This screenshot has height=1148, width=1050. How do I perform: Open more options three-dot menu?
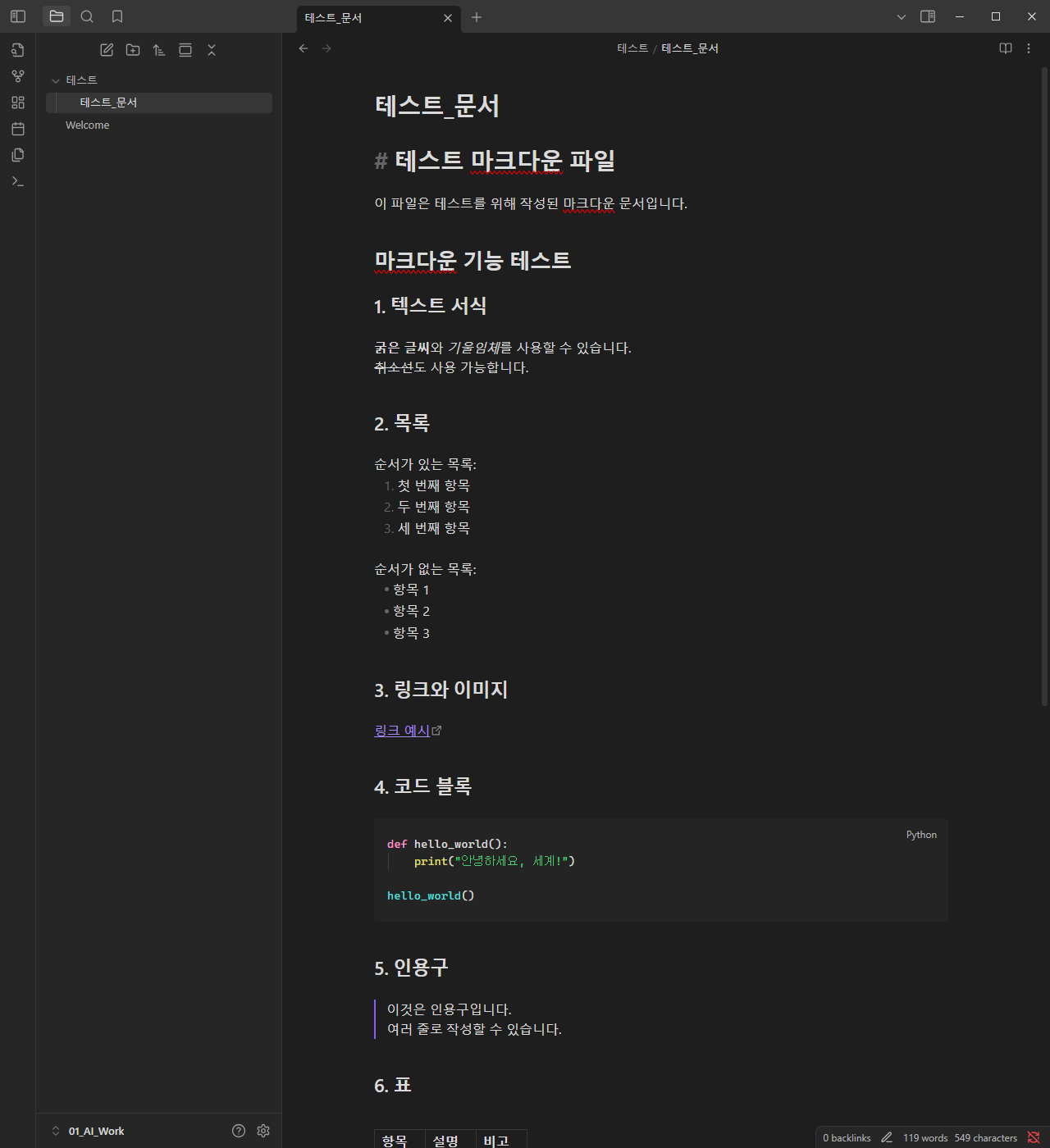coord(1029,48)
